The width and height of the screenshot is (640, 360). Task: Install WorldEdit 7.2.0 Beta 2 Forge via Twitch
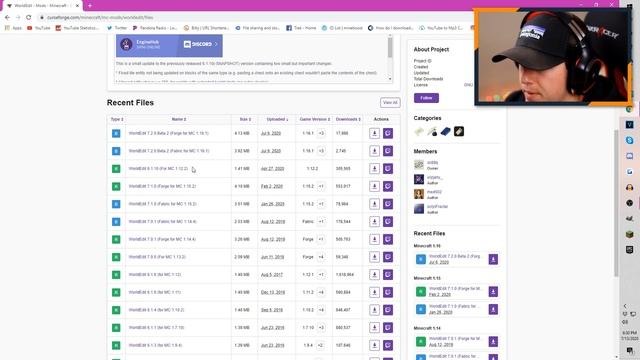(x=388, y=133)
